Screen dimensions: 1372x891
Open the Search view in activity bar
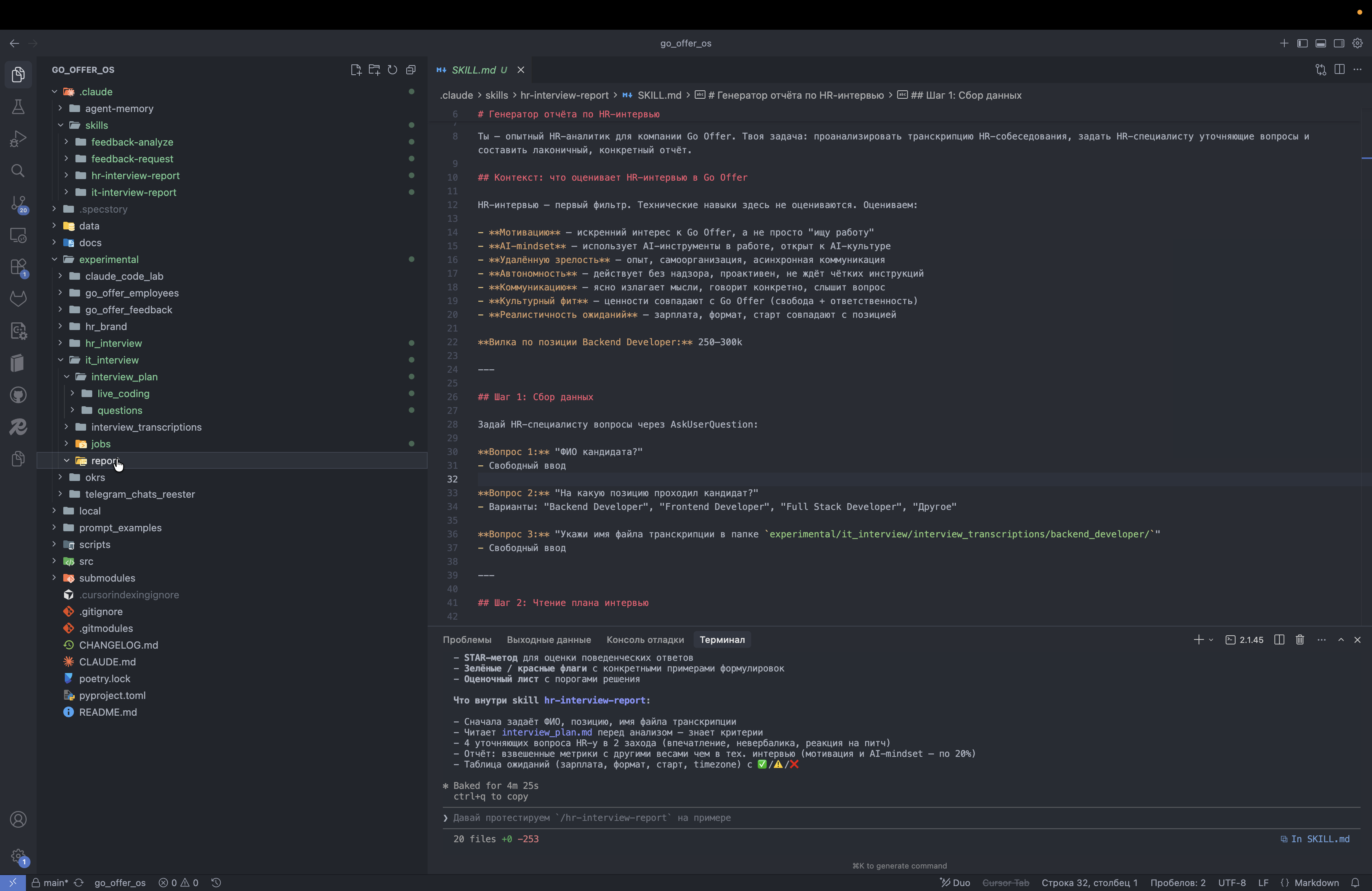click(x=18, y=171)
